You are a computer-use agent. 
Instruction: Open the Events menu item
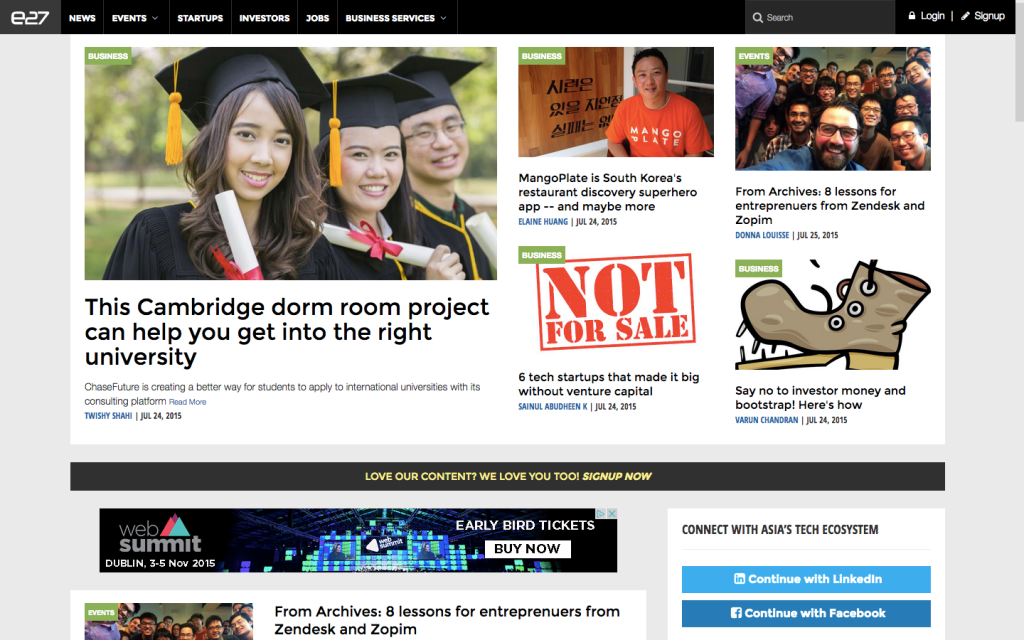pos(129,18)
